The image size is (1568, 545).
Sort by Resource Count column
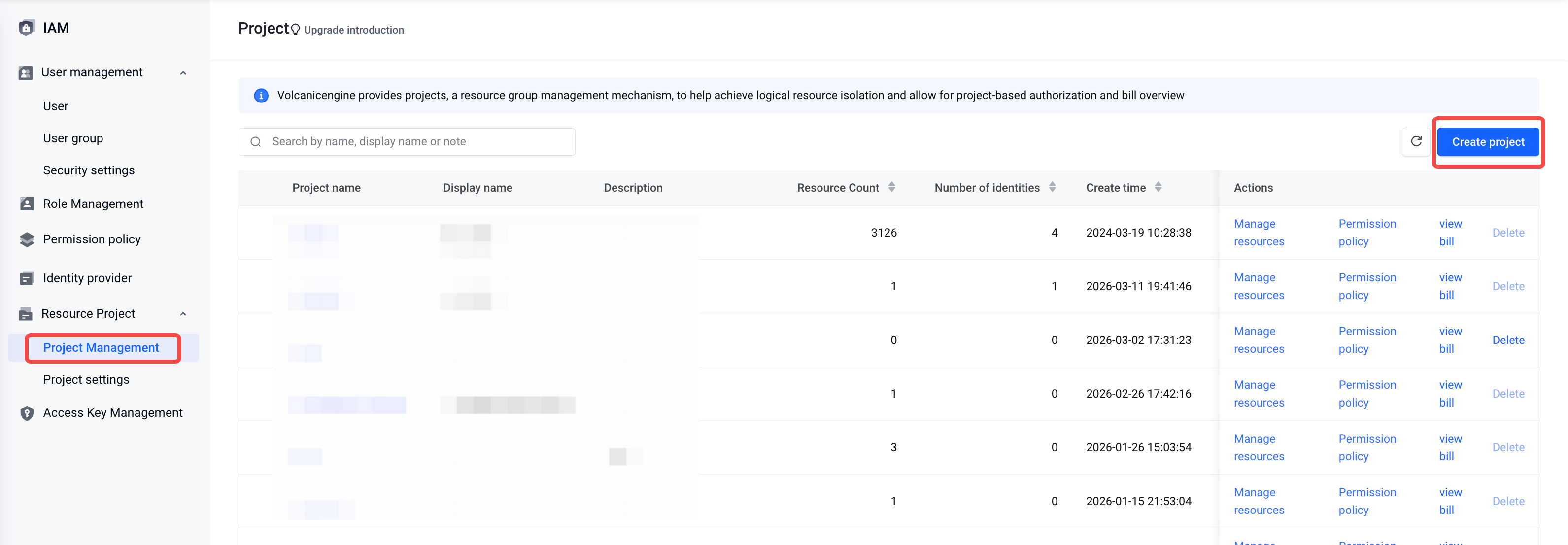(x=892, y=188)
